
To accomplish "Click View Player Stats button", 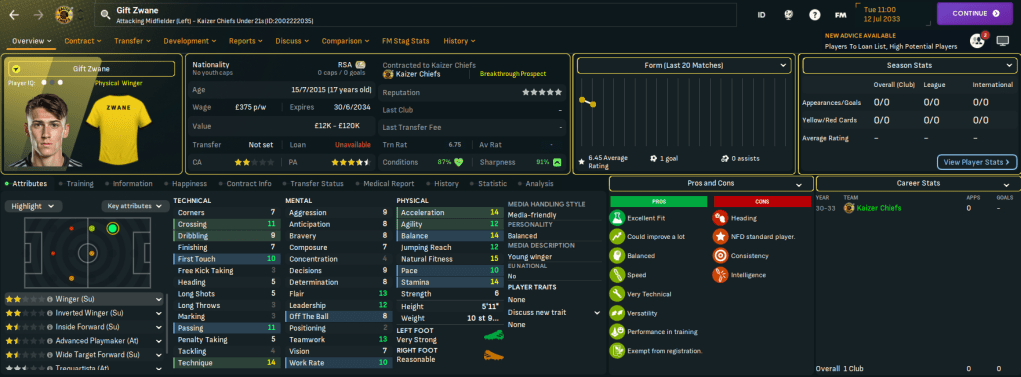I will (977, 161).
